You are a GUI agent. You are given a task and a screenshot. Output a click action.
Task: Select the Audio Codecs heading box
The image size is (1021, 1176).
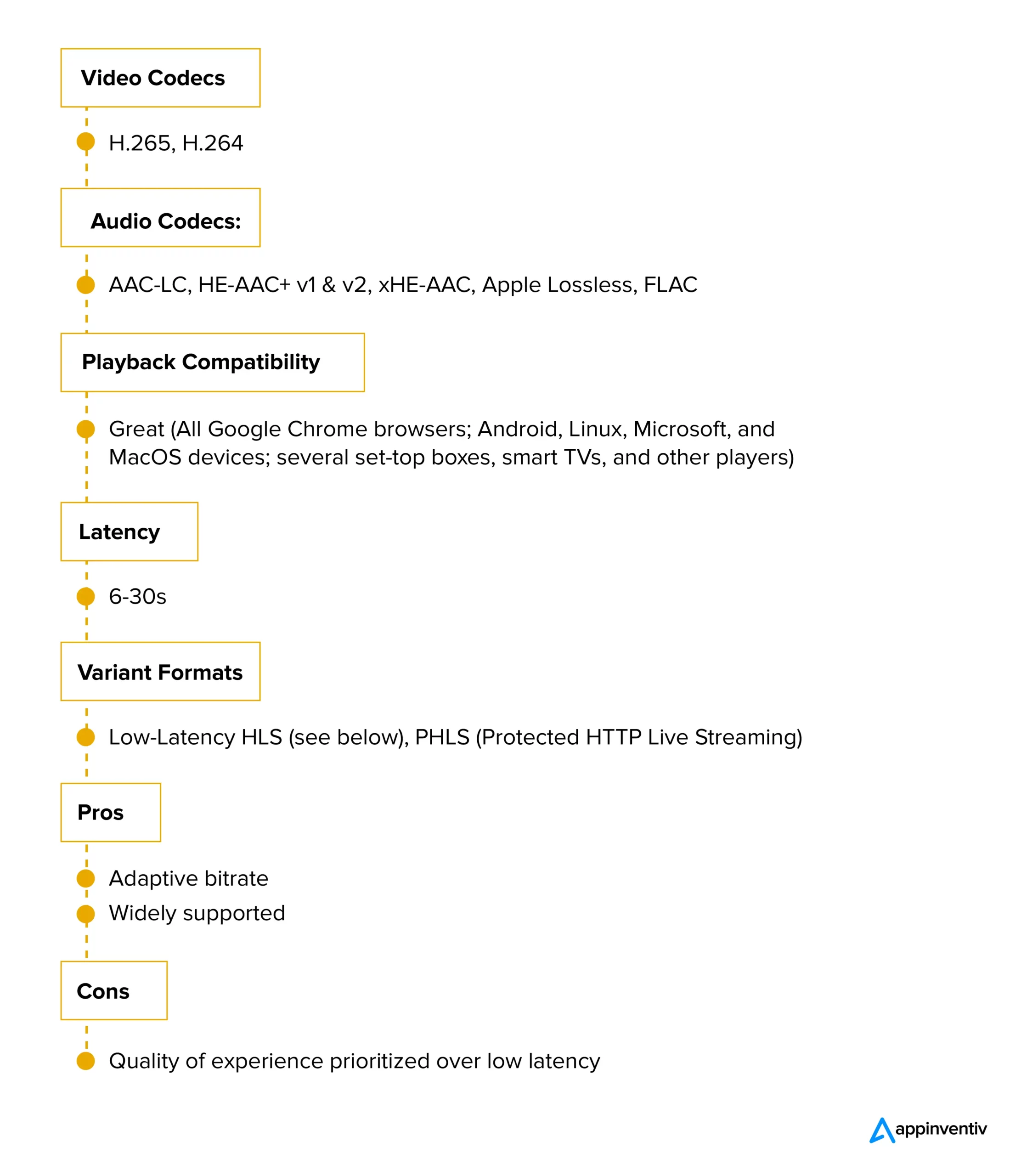click(161, 218)
